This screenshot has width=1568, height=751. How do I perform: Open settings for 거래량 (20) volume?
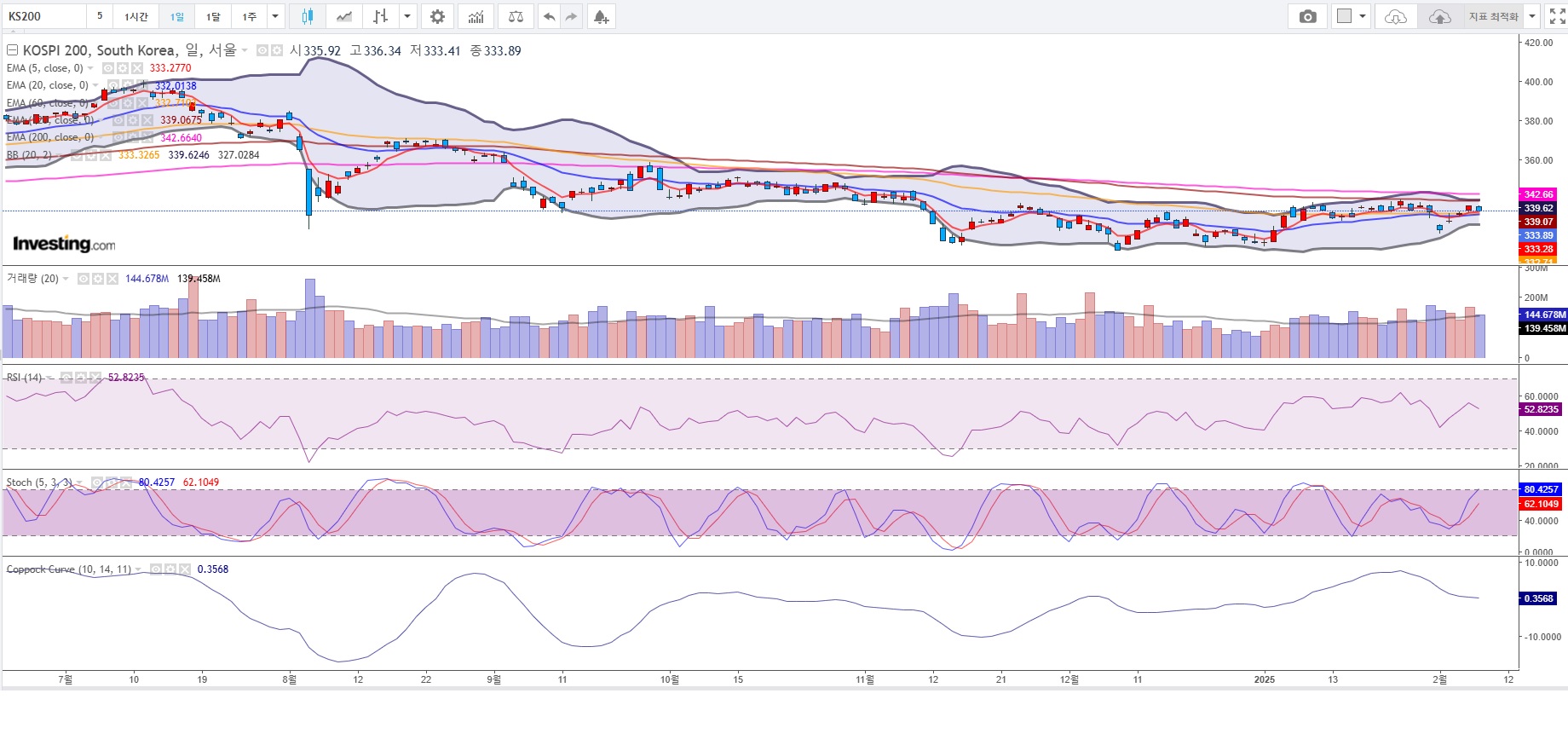pos(98,279)
